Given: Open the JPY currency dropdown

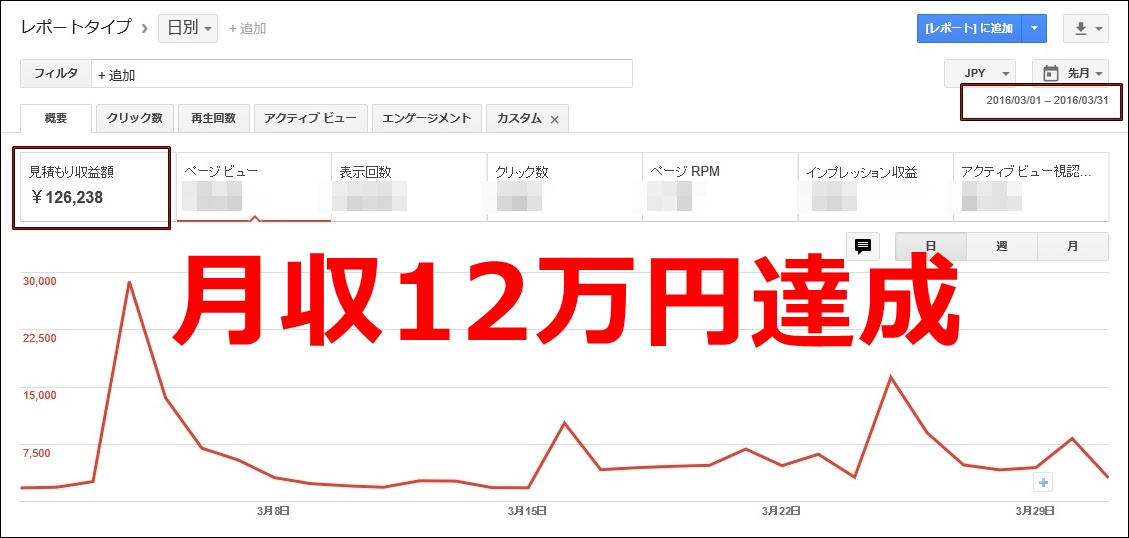Looking at the screenshot, I should coord(980,73).
